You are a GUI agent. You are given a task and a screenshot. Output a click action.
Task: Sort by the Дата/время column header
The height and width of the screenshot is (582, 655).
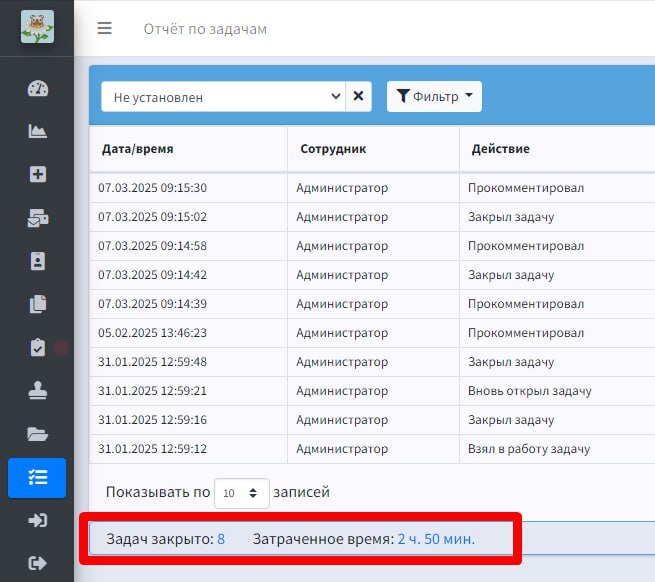[138, 149]
